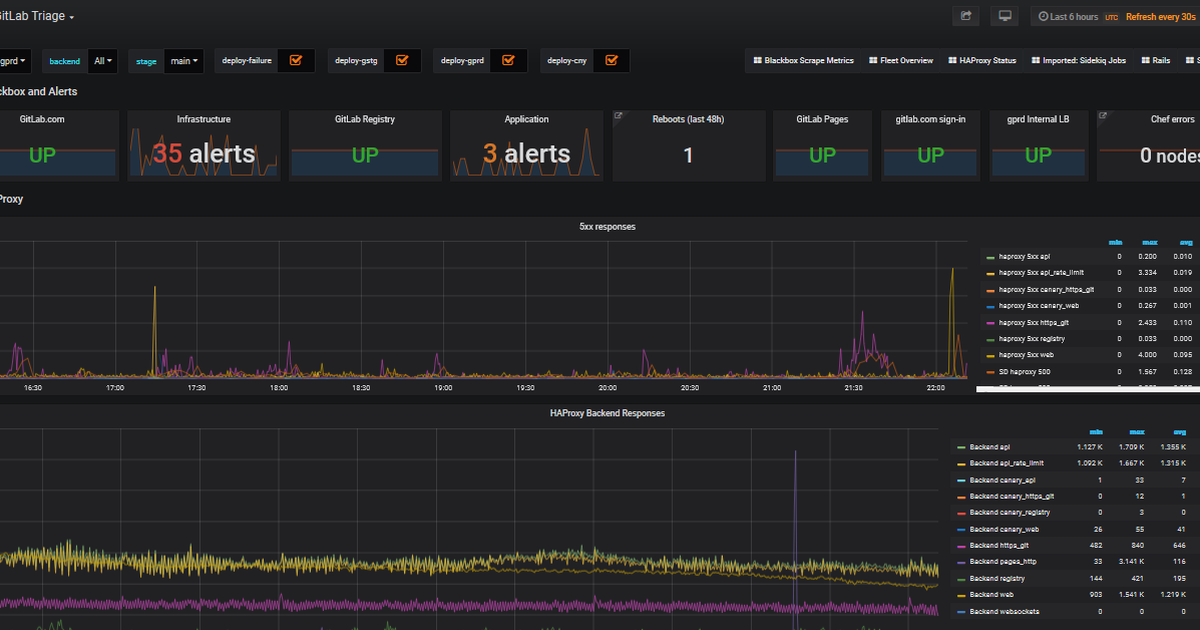Open the Application panel title menu
Image resolution: width=1200 pixels, height=630 pixels.
pos(526,119)
